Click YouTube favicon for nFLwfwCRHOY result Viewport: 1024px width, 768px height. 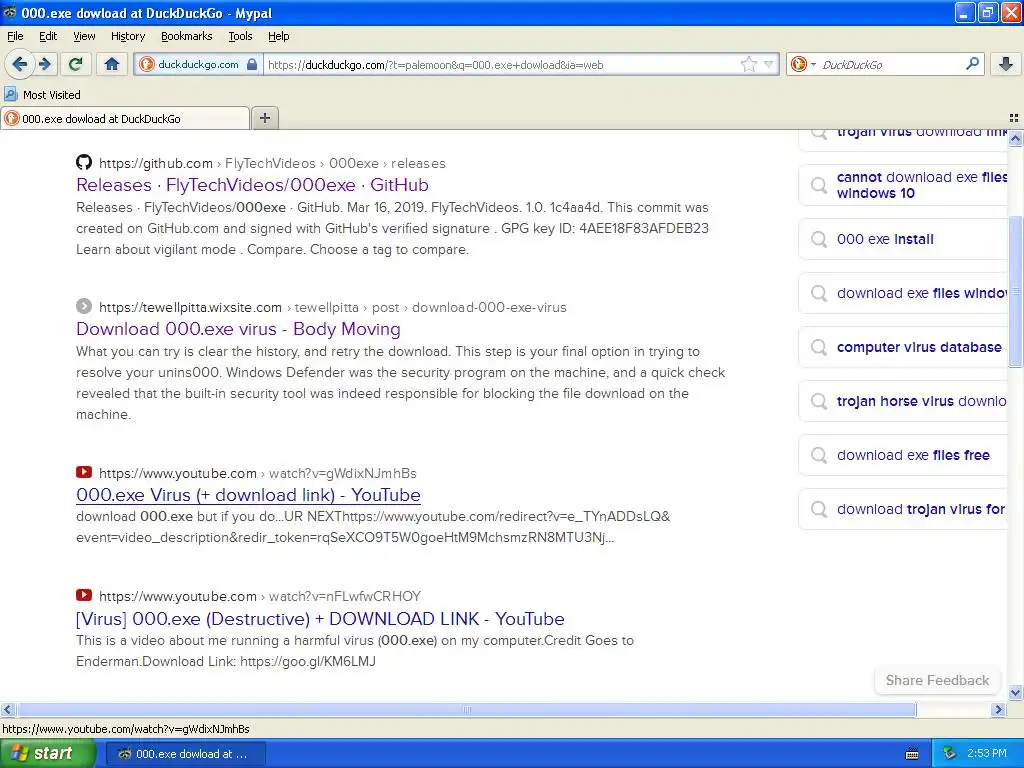[84, 595]
